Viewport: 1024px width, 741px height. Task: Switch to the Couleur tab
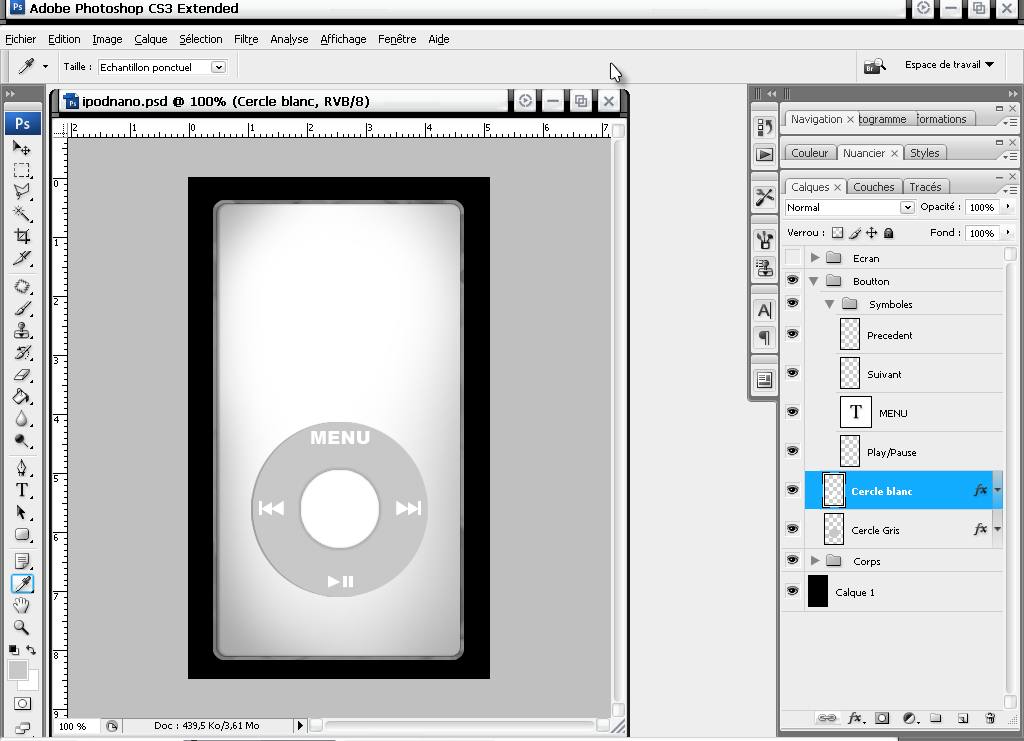click(809, 153)
